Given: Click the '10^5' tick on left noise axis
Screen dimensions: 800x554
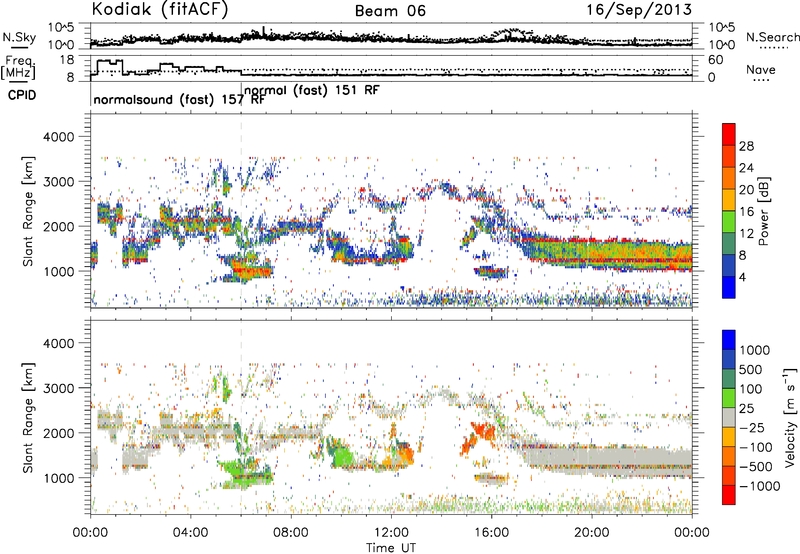Looking at the screenshot, I should [61, 27].
